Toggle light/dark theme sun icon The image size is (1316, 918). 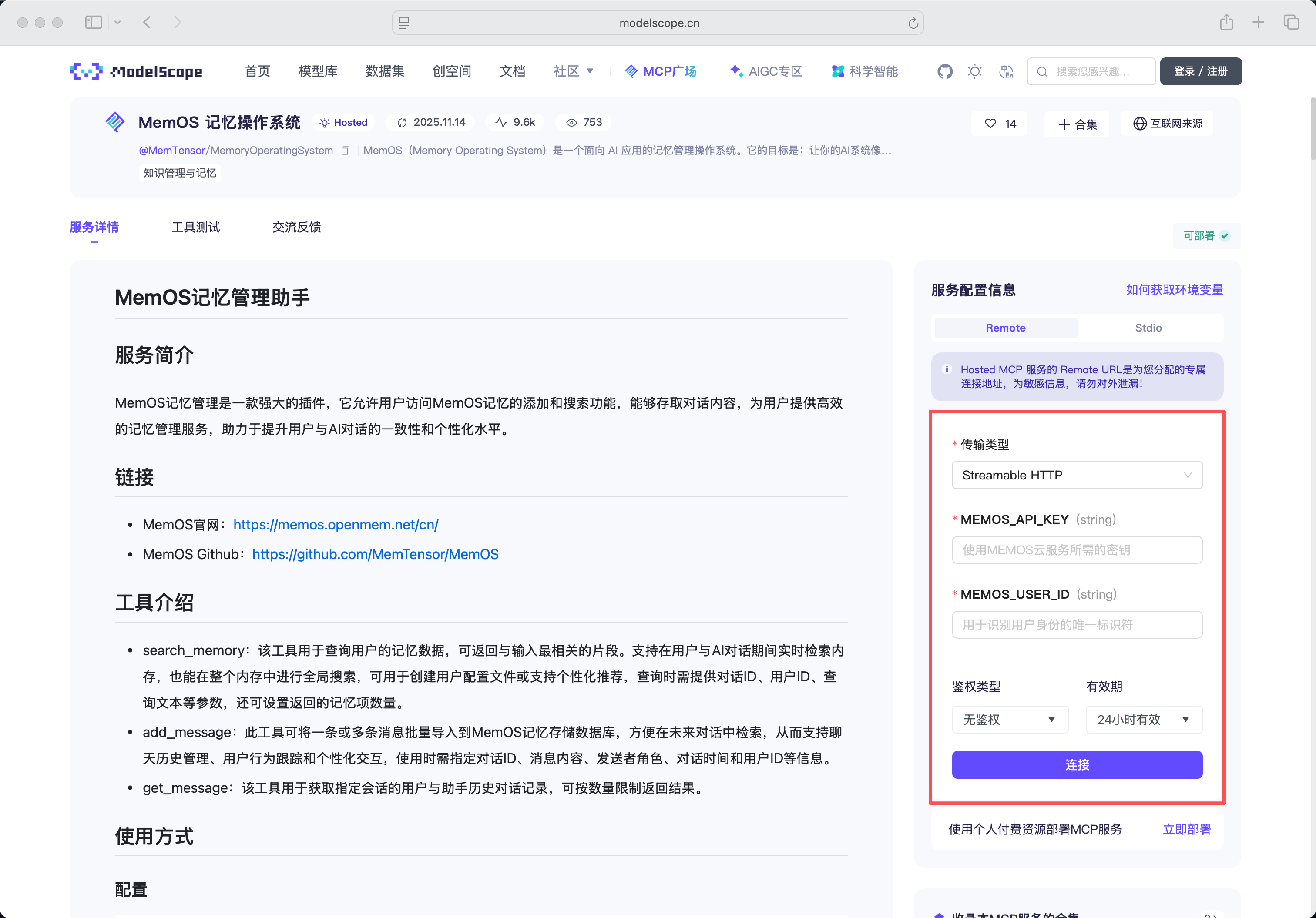pos(974,72)
